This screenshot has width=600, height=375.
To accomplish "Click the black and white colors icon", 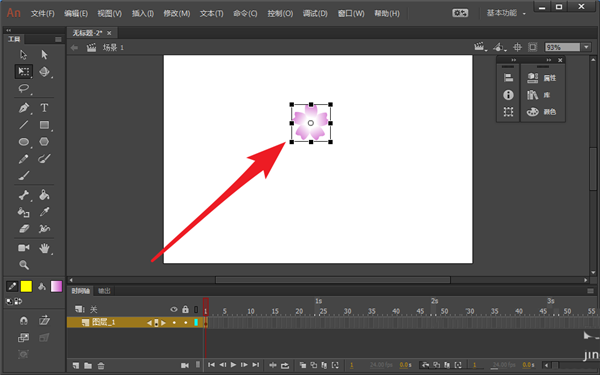I will [9, 302].
